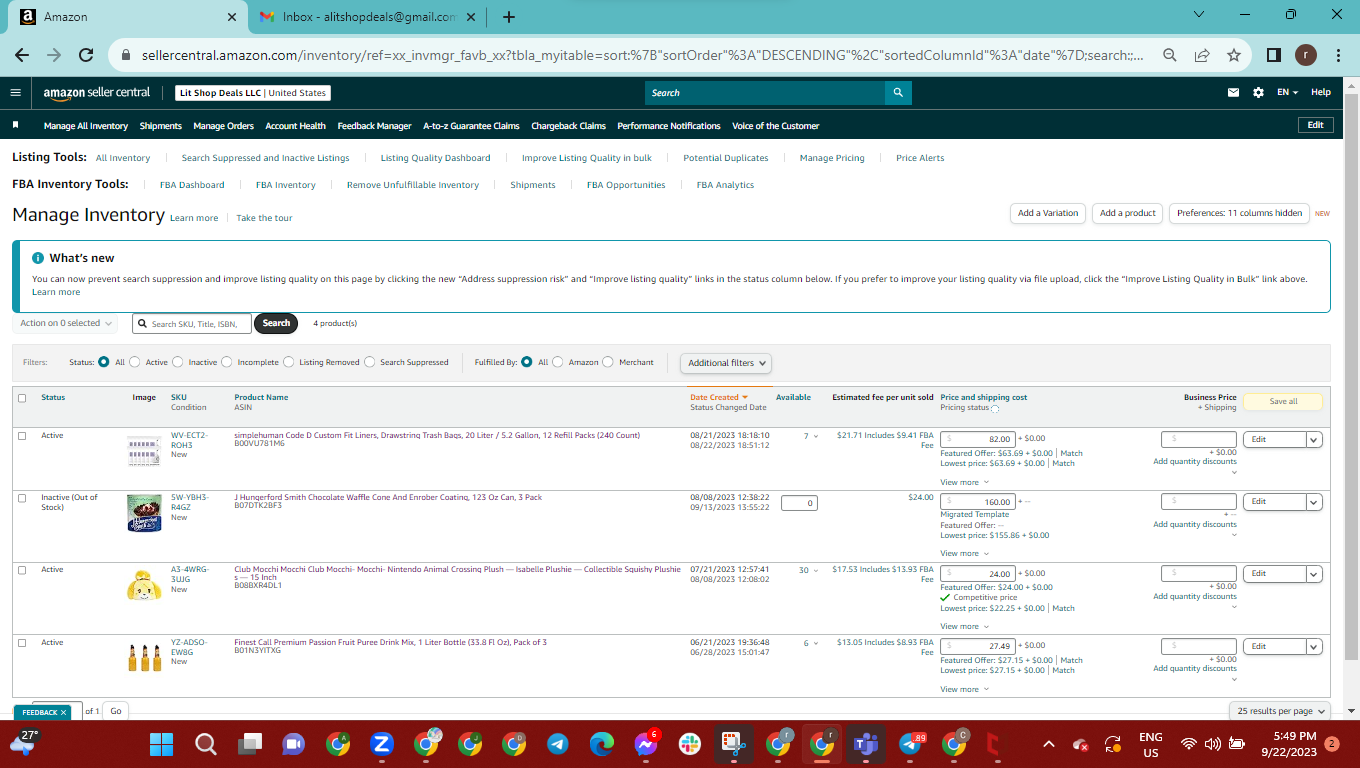Image resolution: width=1360 pixels, height=768 pixels.
Task: Open FBA Dashboard tool link
Action: (x=192, y=185)
